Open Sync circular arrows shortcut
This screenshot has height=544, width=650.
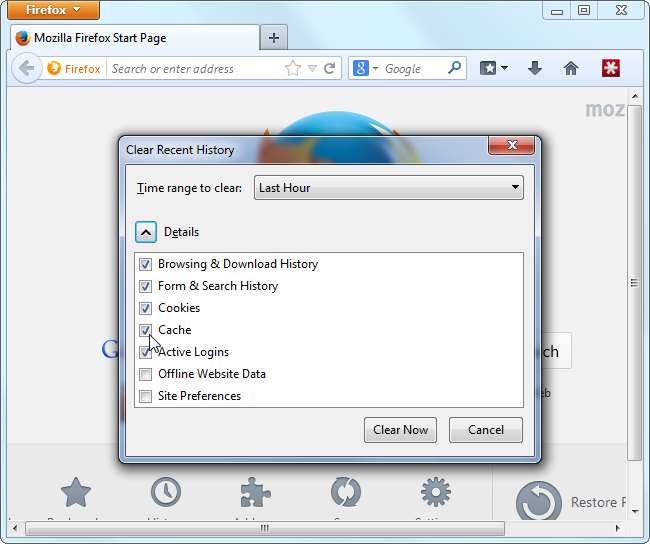346,492
